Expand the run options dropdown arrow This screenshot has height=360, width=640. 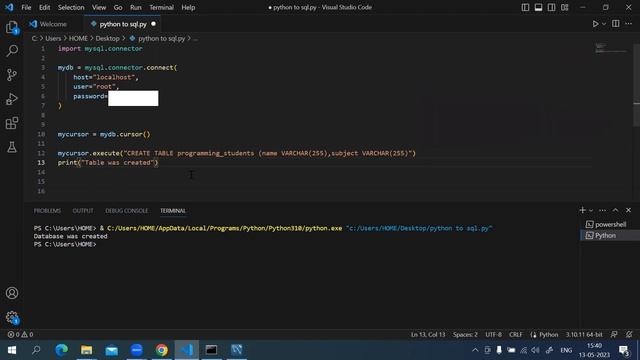pyautogui.click(x=604, y=24)
